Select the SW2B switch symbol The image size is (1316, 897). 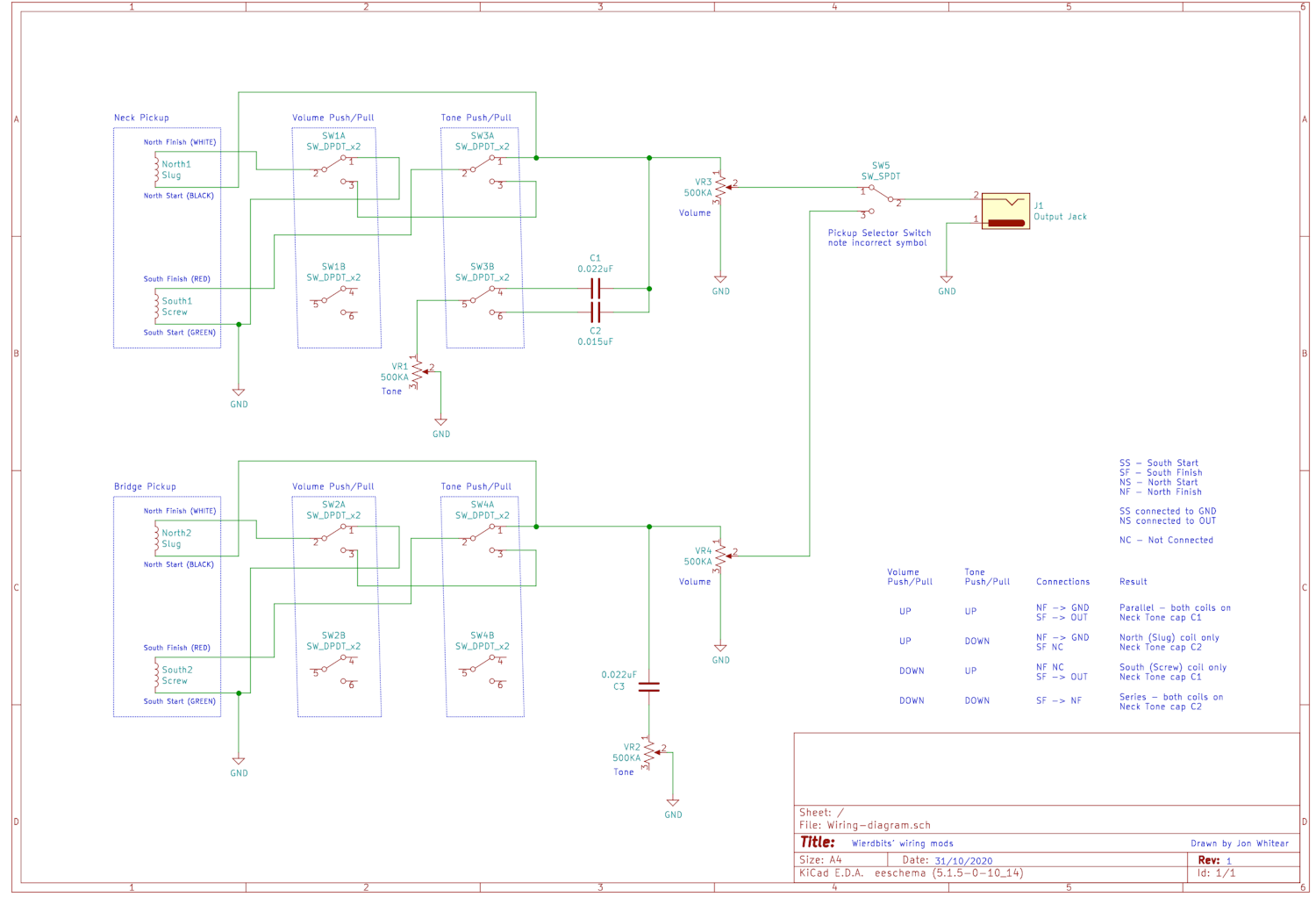click(334, 669)
